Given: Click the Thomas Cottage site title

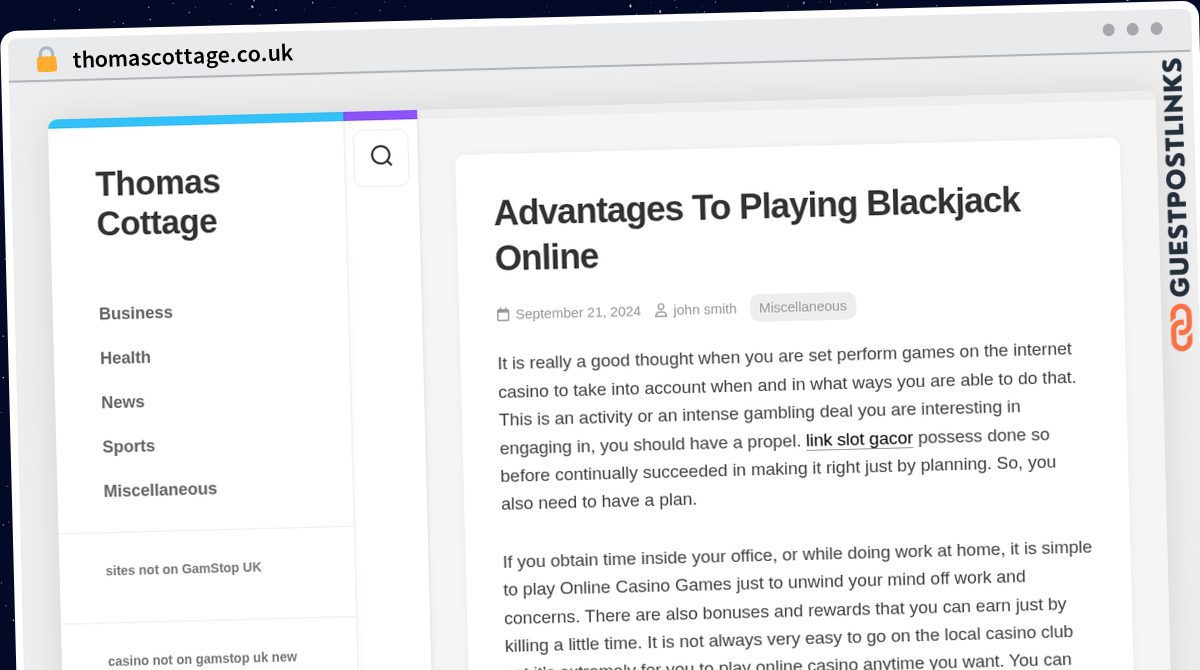Looking at the screenshot, I should coord(157,202).
